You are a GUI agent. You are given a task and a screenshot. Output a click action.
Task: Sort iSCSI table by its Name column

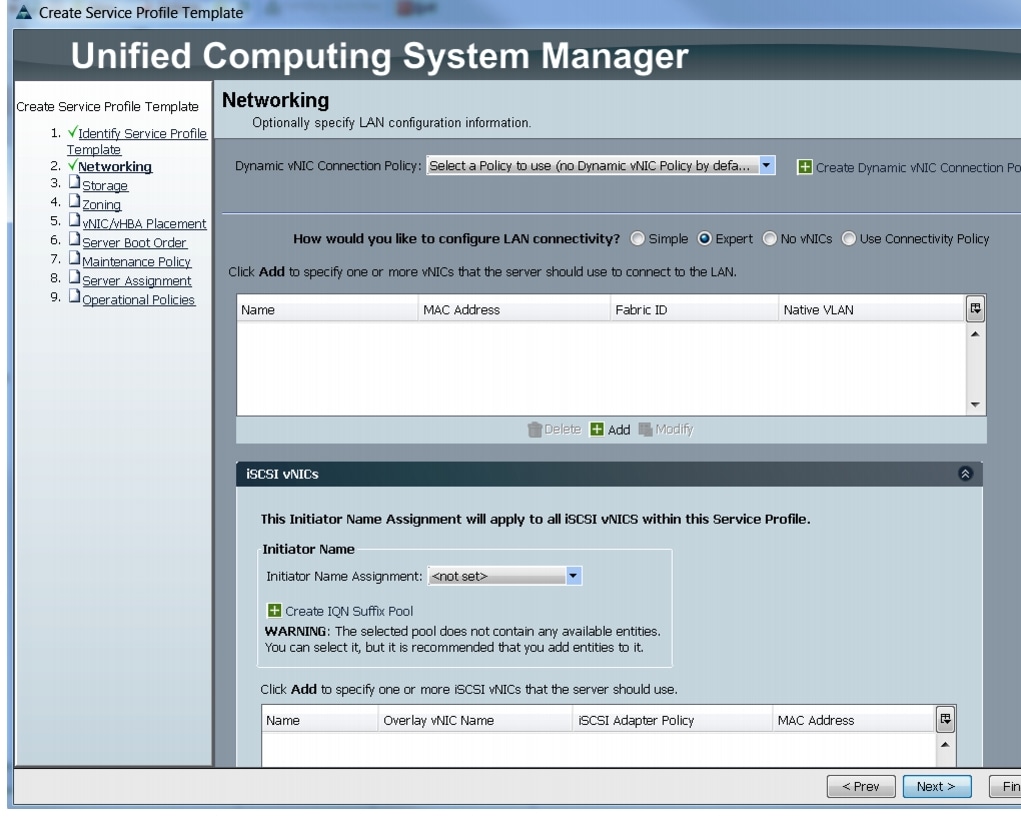[320, 720]
